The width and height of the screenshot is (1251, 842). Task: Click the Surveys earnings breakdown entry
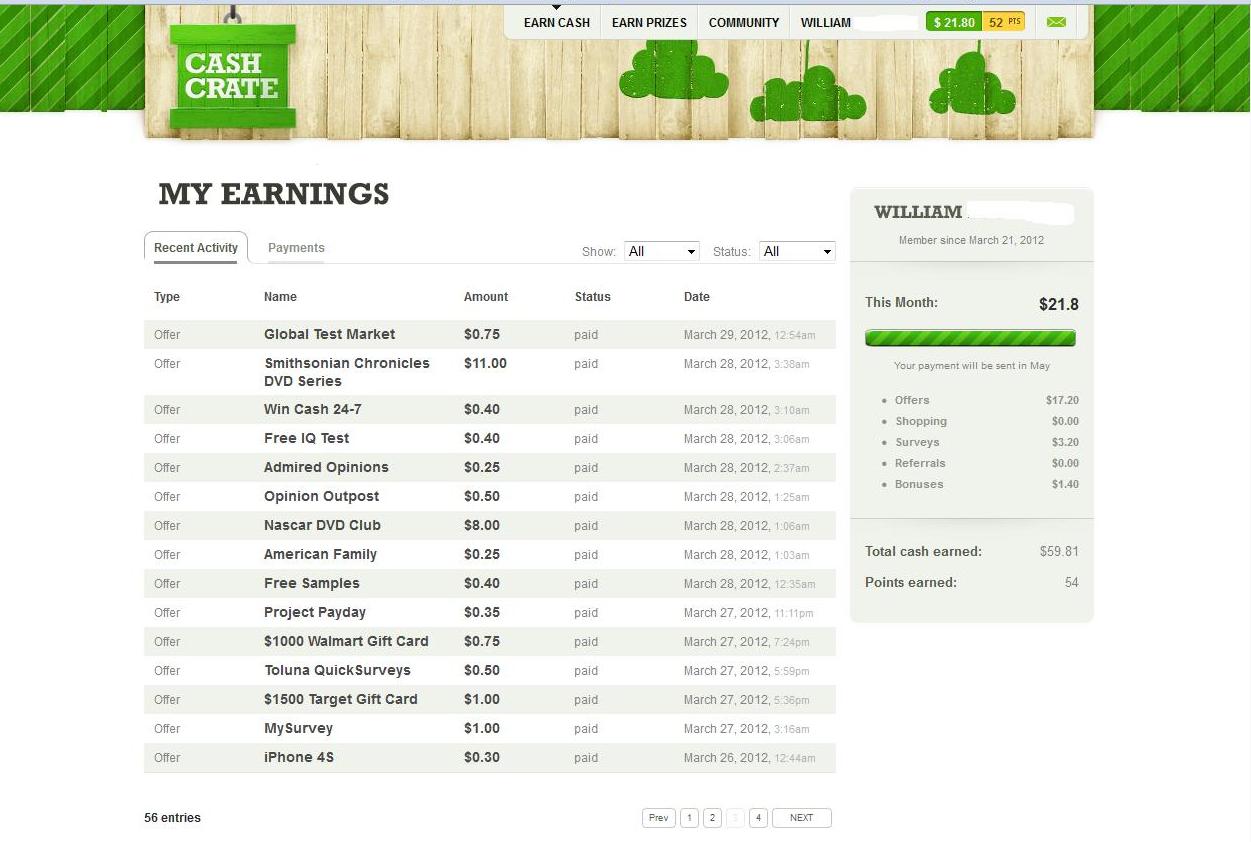tap(917, 442)
